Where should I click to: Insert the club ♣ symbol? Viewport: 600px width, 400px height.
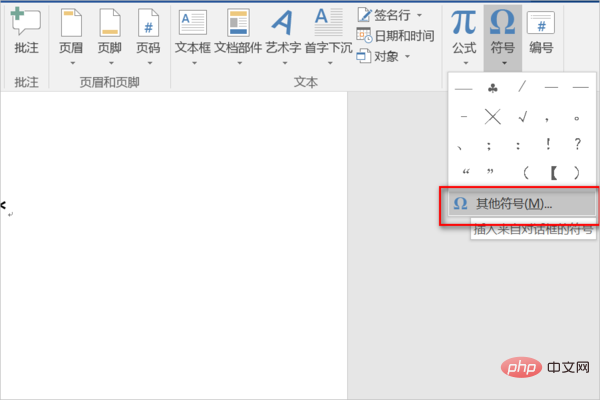pos(492,88)
